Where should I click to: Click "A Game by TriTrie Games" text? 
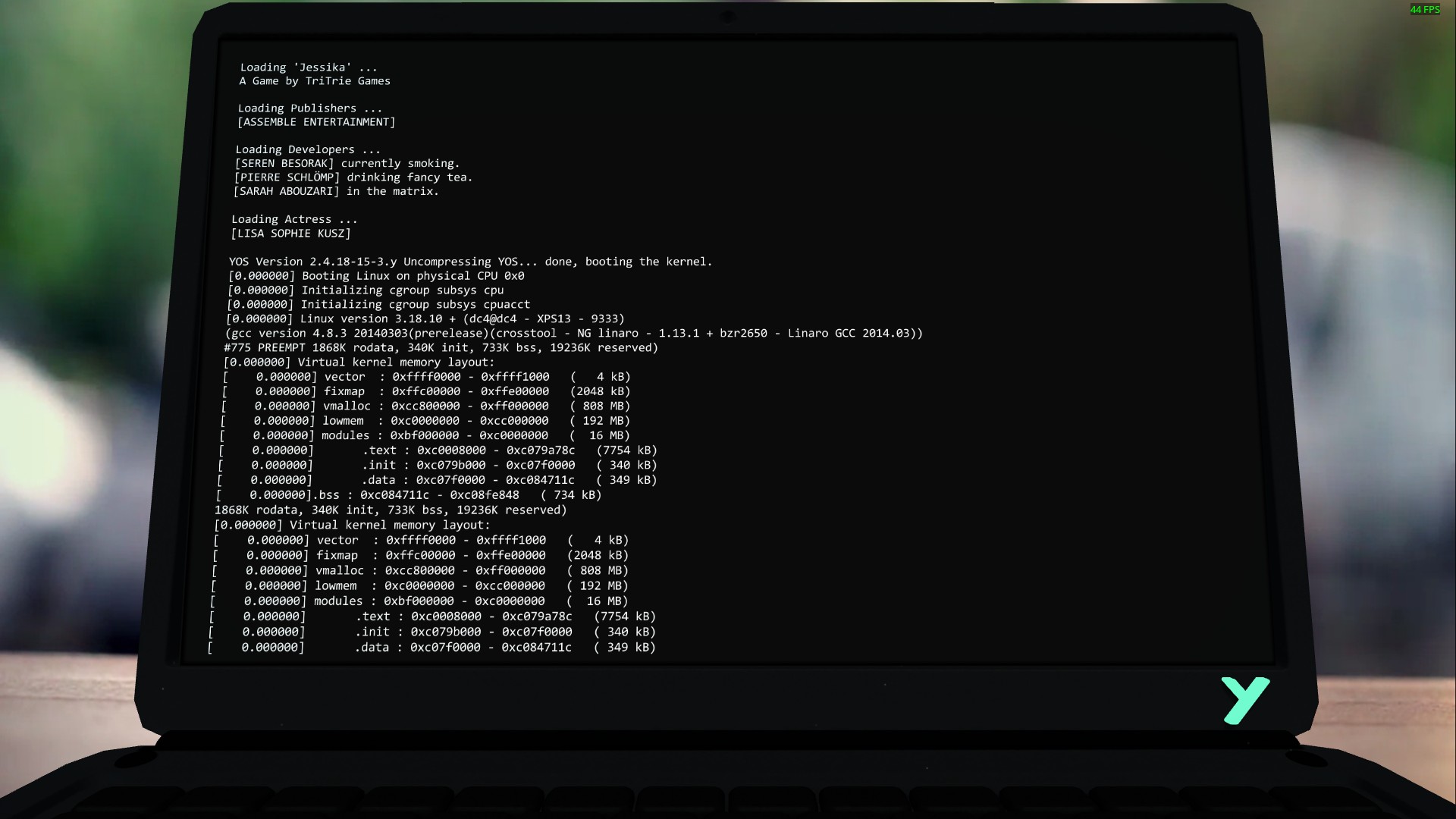(x=315, y=81)
